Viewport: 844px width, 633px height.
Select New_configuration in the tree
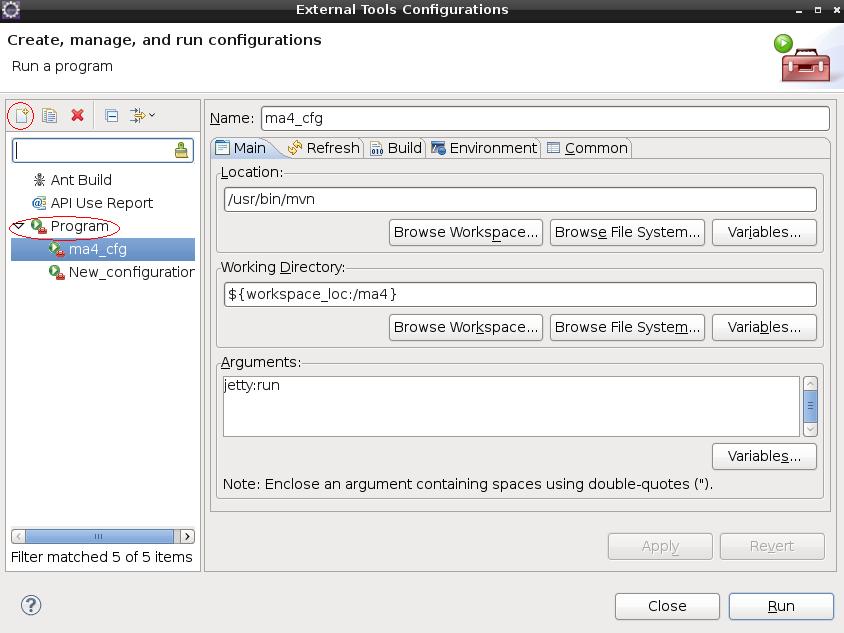(x=130, y=272)
